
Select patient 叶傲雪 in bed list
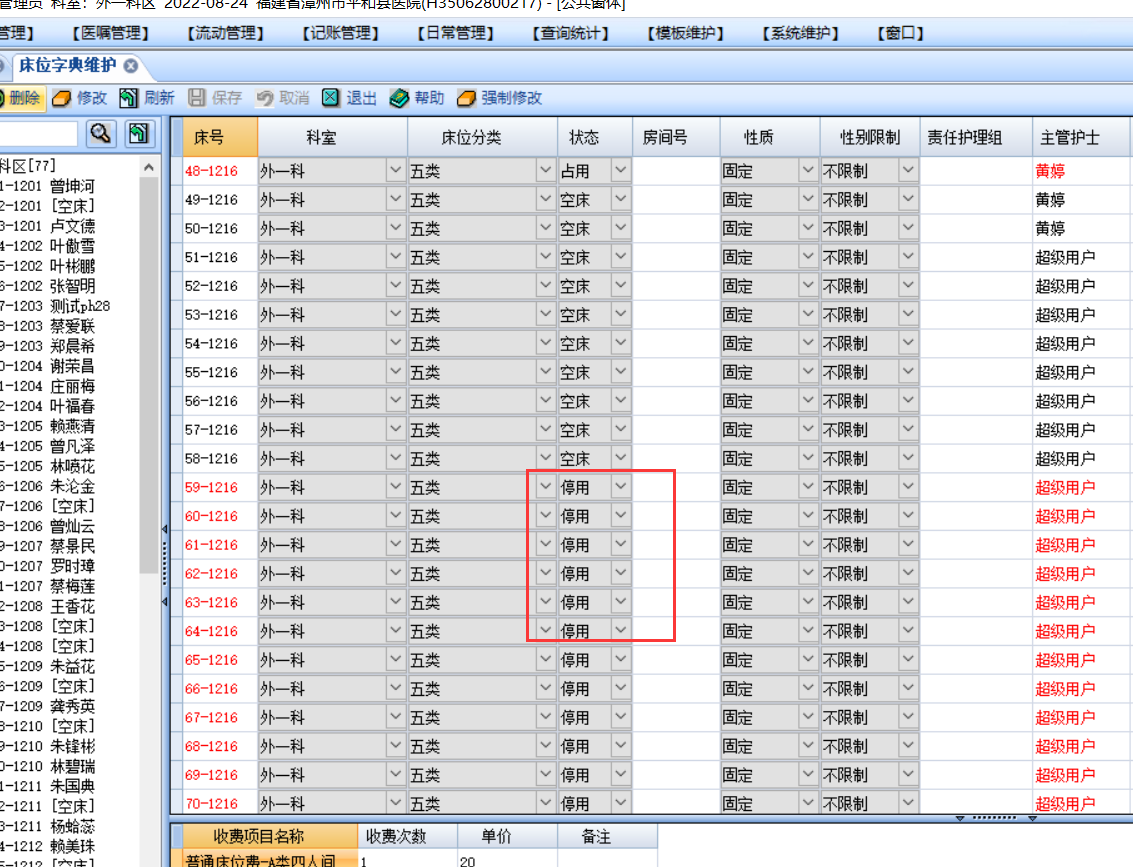coord(48,246)
